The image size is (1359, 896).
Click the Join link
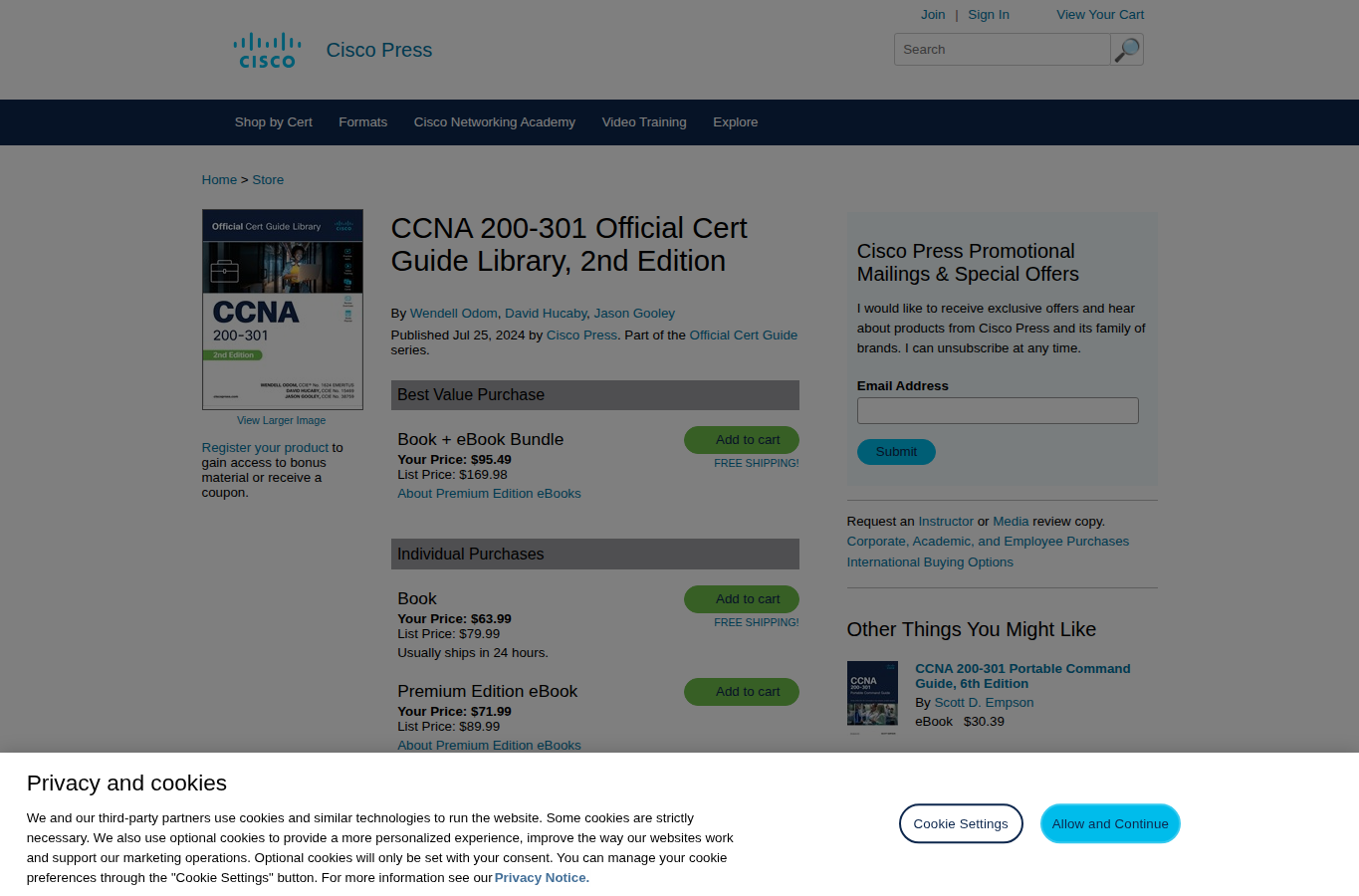933,15
